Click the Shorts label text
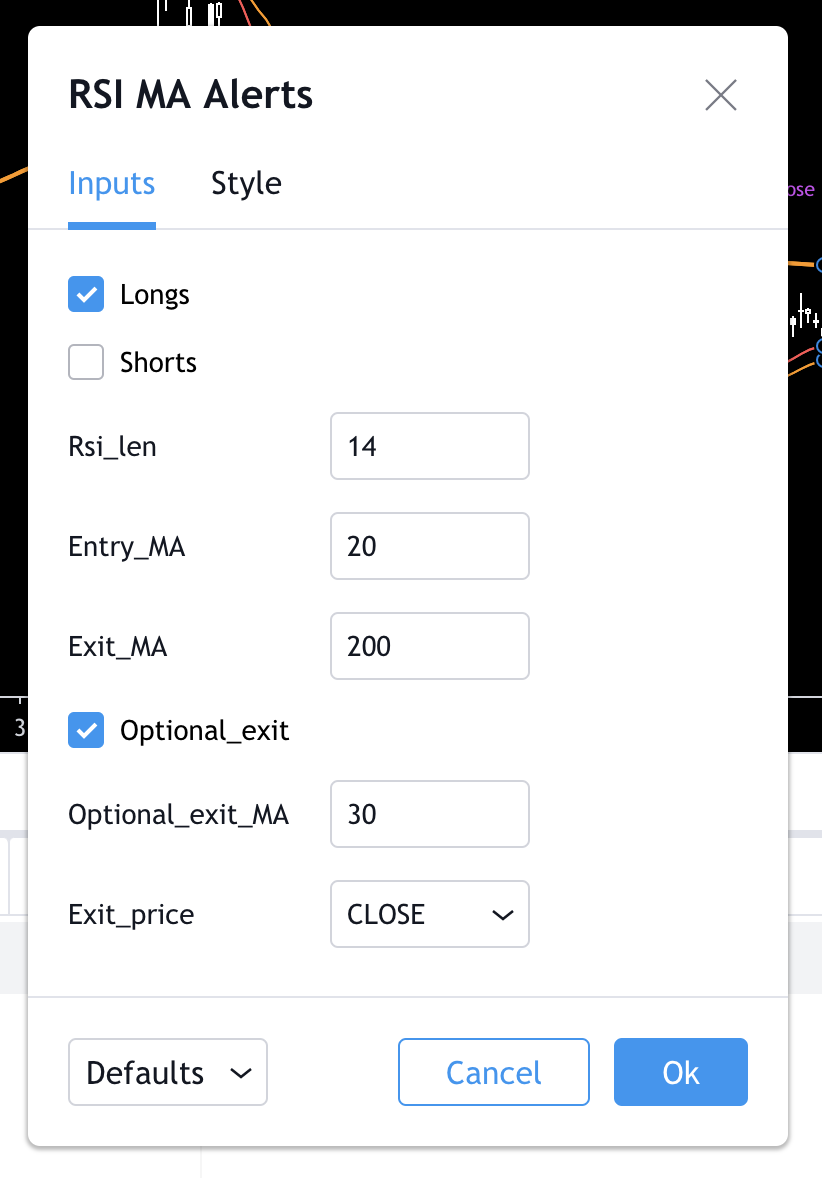The height and width of the screenshot is (1178, 822). coord(158,362)
